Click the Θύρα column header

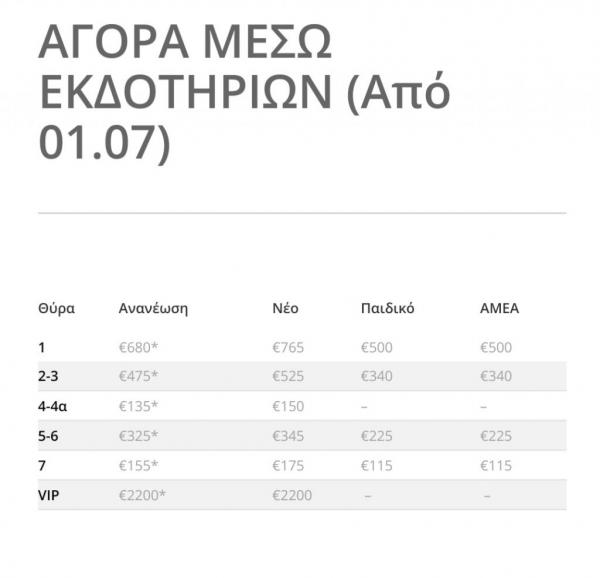coord(56,308)
